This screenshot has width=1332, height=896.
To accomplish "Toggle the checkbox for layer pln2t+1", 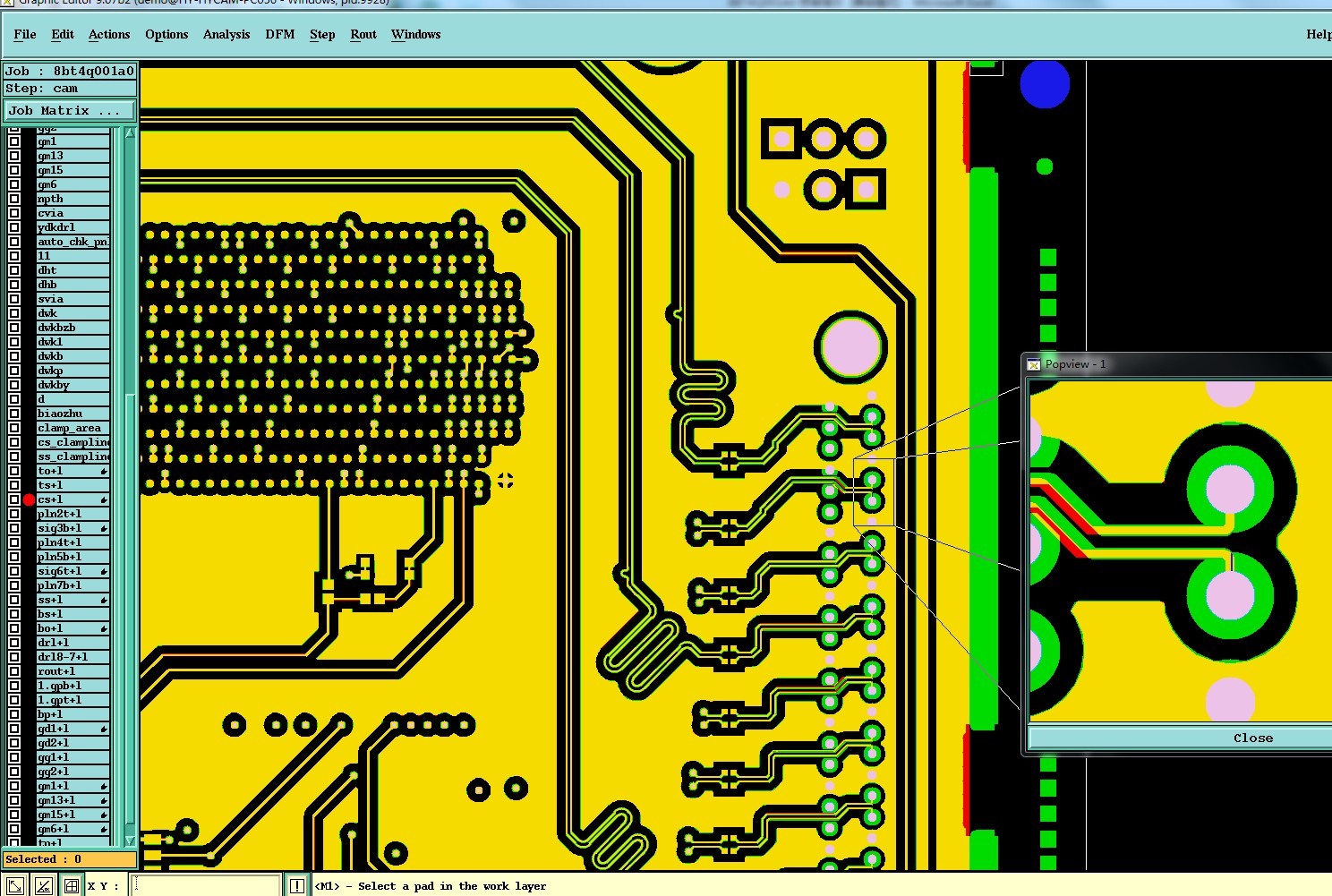I will [14, 514].
